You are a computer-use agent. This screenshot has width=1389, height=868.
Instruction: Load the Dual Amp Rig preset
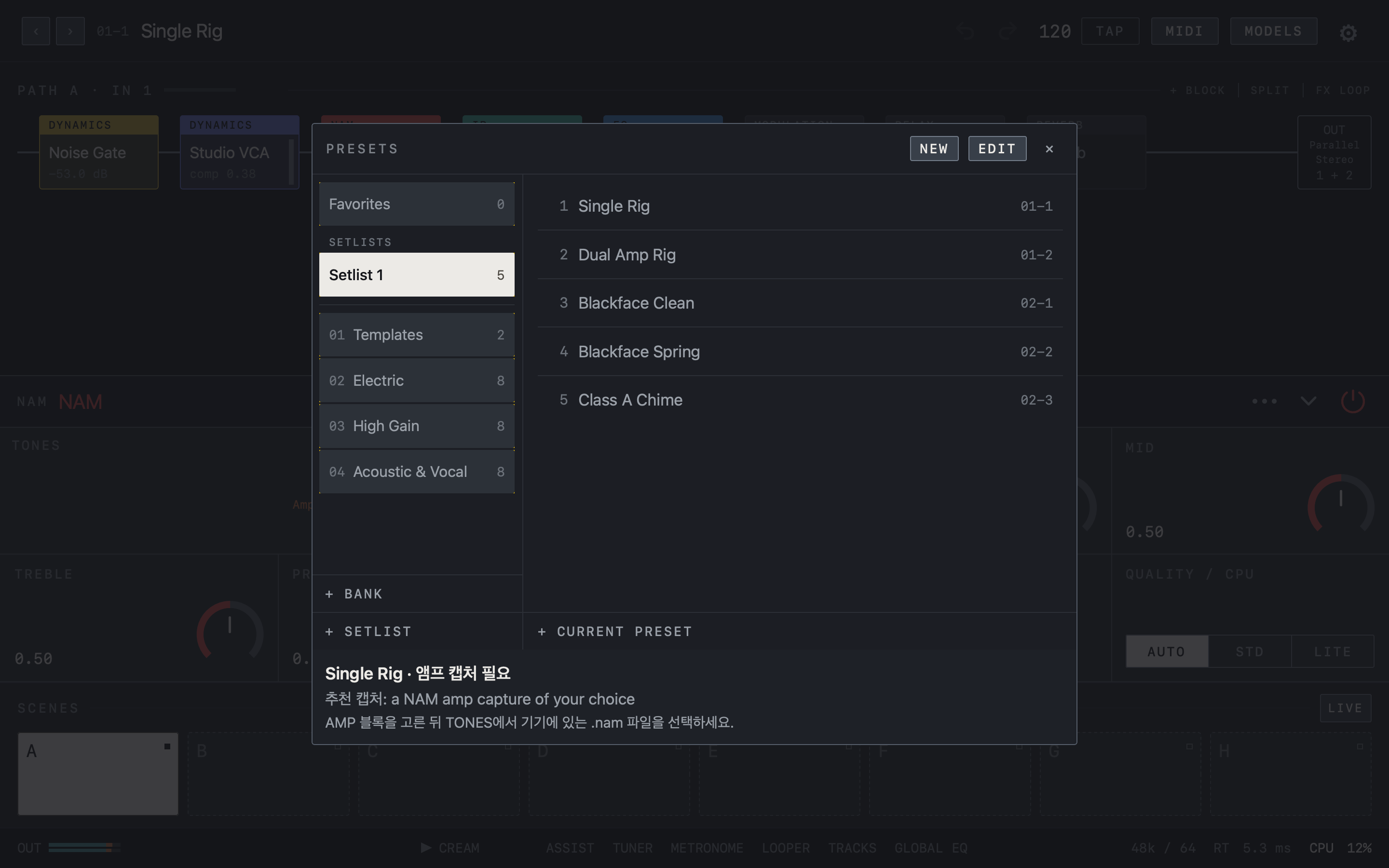pos(800,255)
